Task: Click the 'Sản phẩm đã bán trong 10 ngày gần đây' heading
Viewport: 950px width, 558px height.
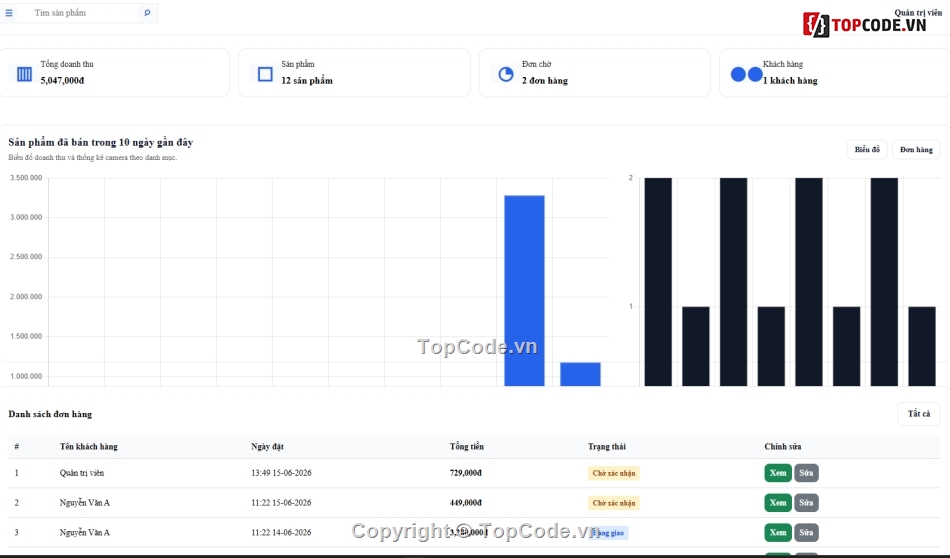Action: tap(101, 142)
